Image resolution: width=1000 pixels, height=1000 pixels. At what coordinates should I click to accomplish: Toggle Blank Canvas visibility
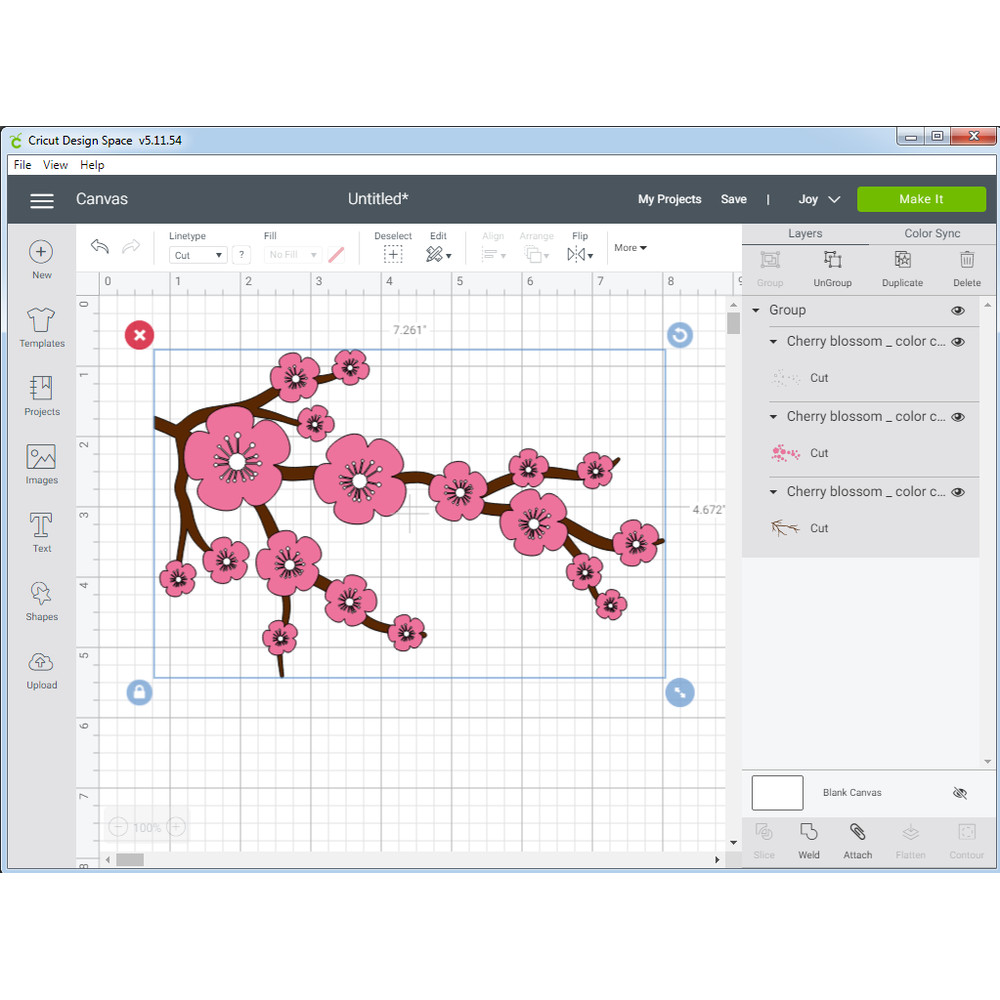[960, 793]
